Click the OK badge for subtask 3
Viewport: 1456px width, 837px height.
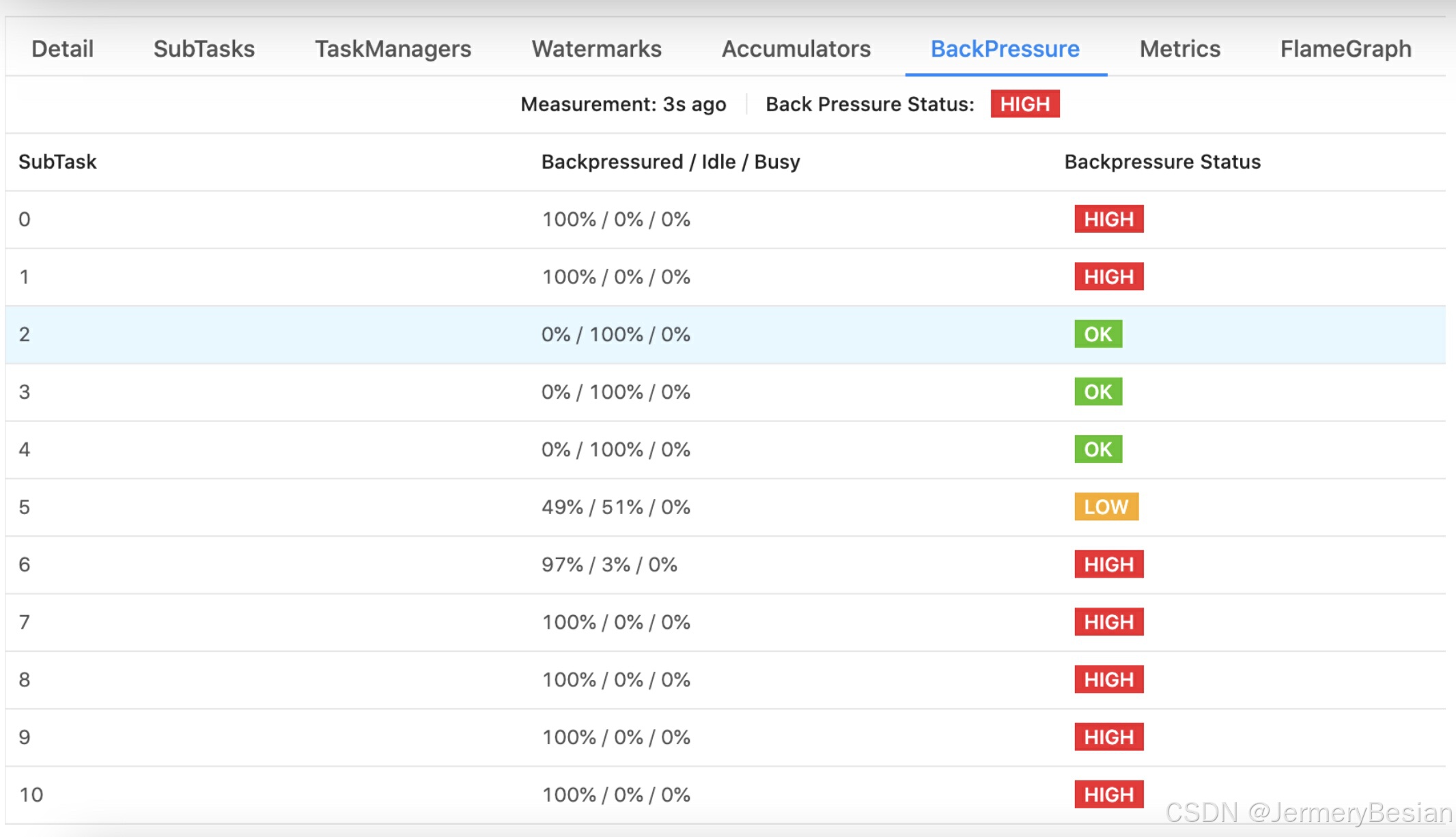pos(1098,392)
